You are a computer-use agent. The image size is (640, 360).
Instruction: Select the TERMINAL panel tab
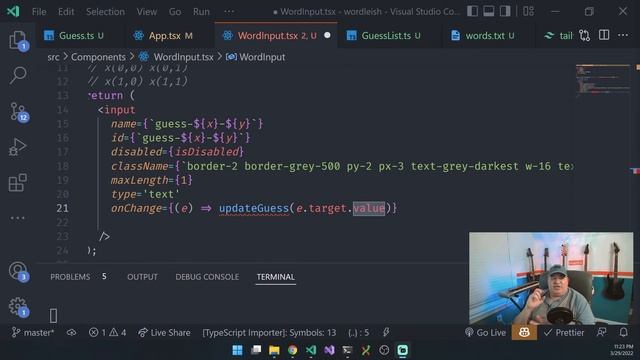click(276, 277)
